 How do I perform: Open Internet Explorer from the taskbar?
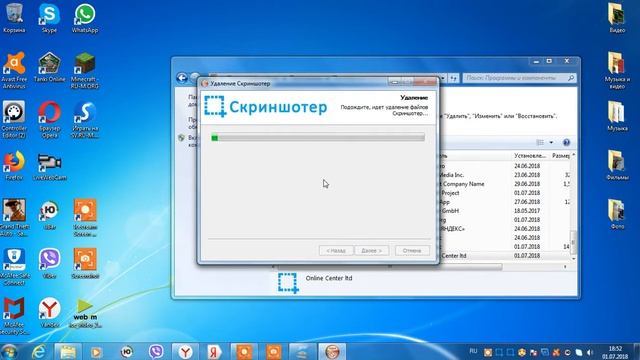pos(39,351)
